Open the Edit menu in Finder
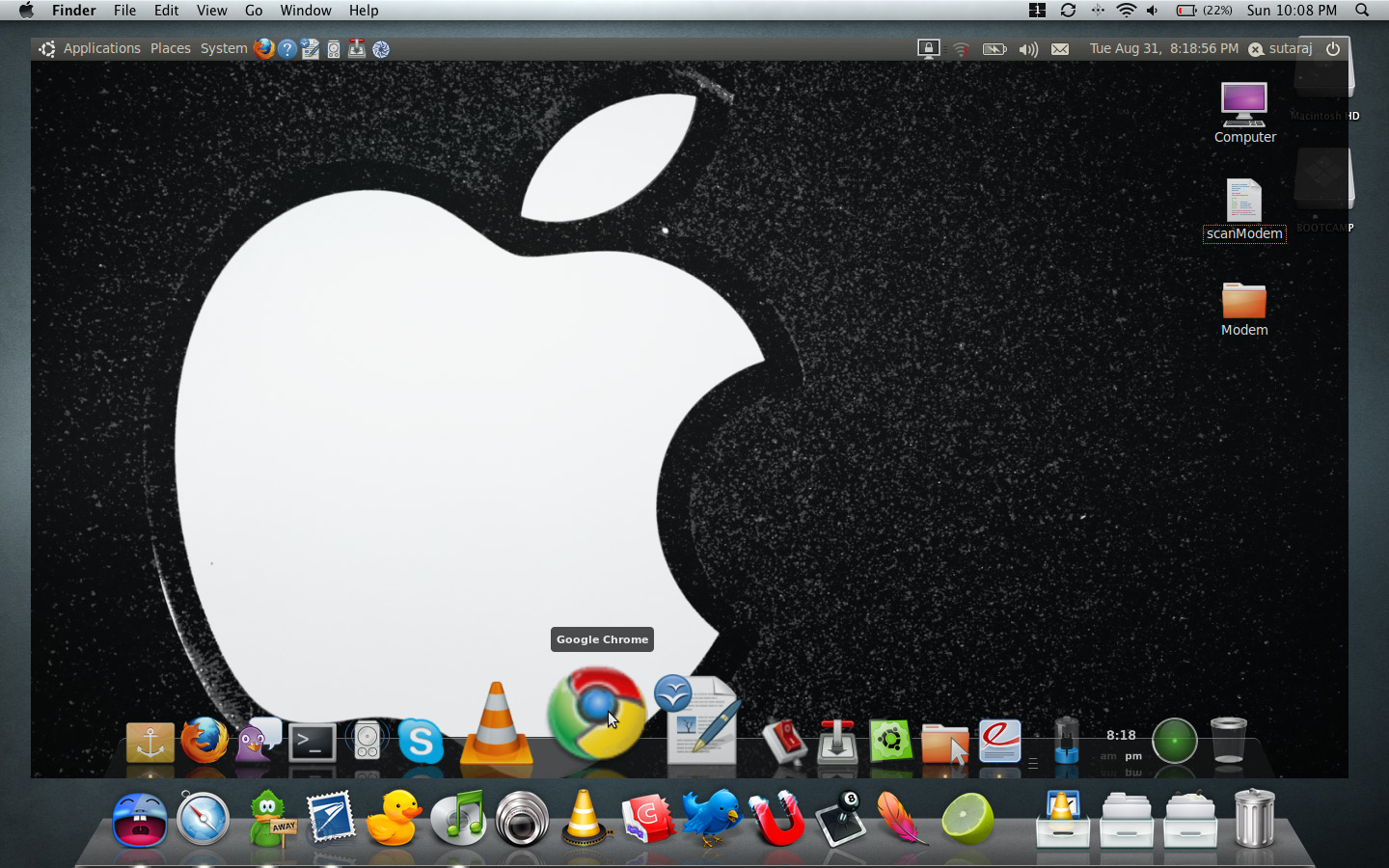The image size is (1389, 868). click(167, 10)
